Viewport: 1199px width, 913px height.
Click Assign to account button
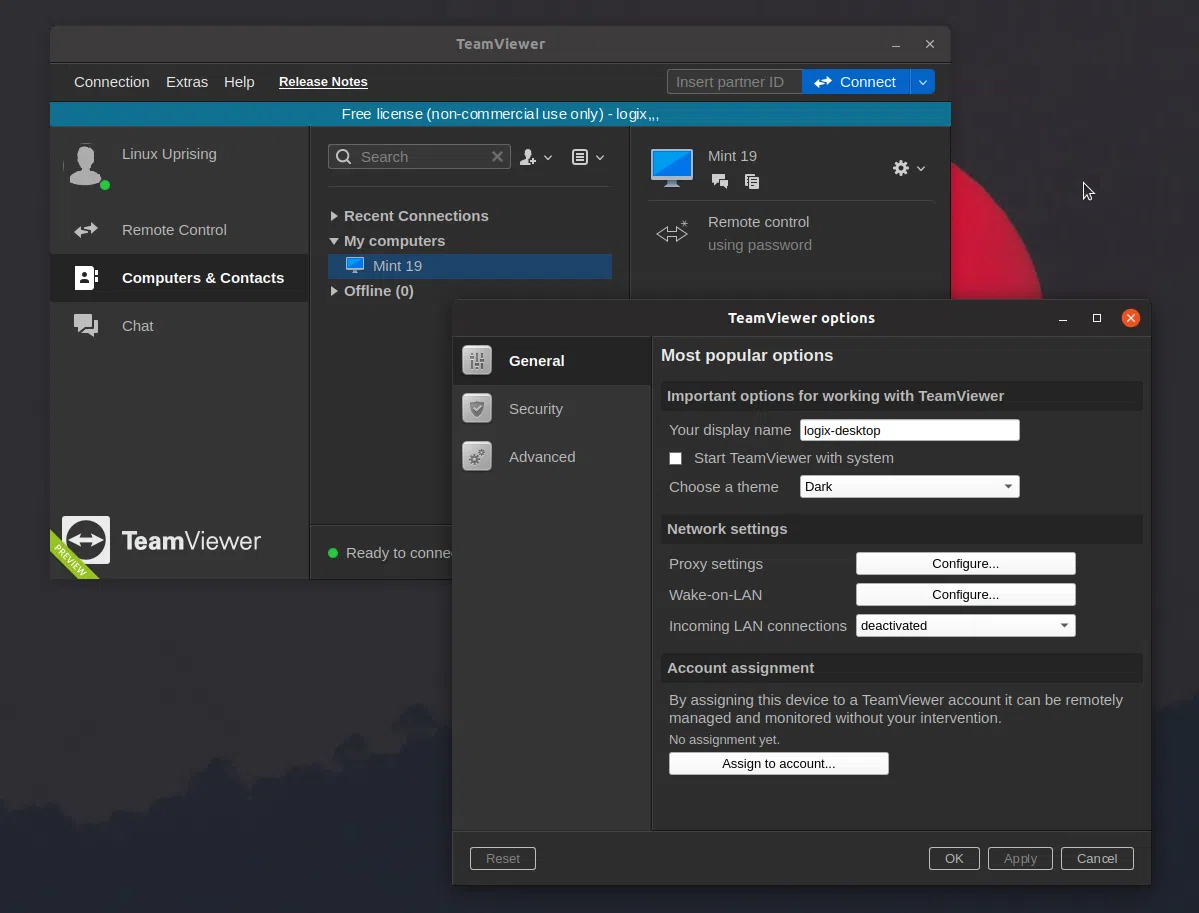[x=778, y=763]
